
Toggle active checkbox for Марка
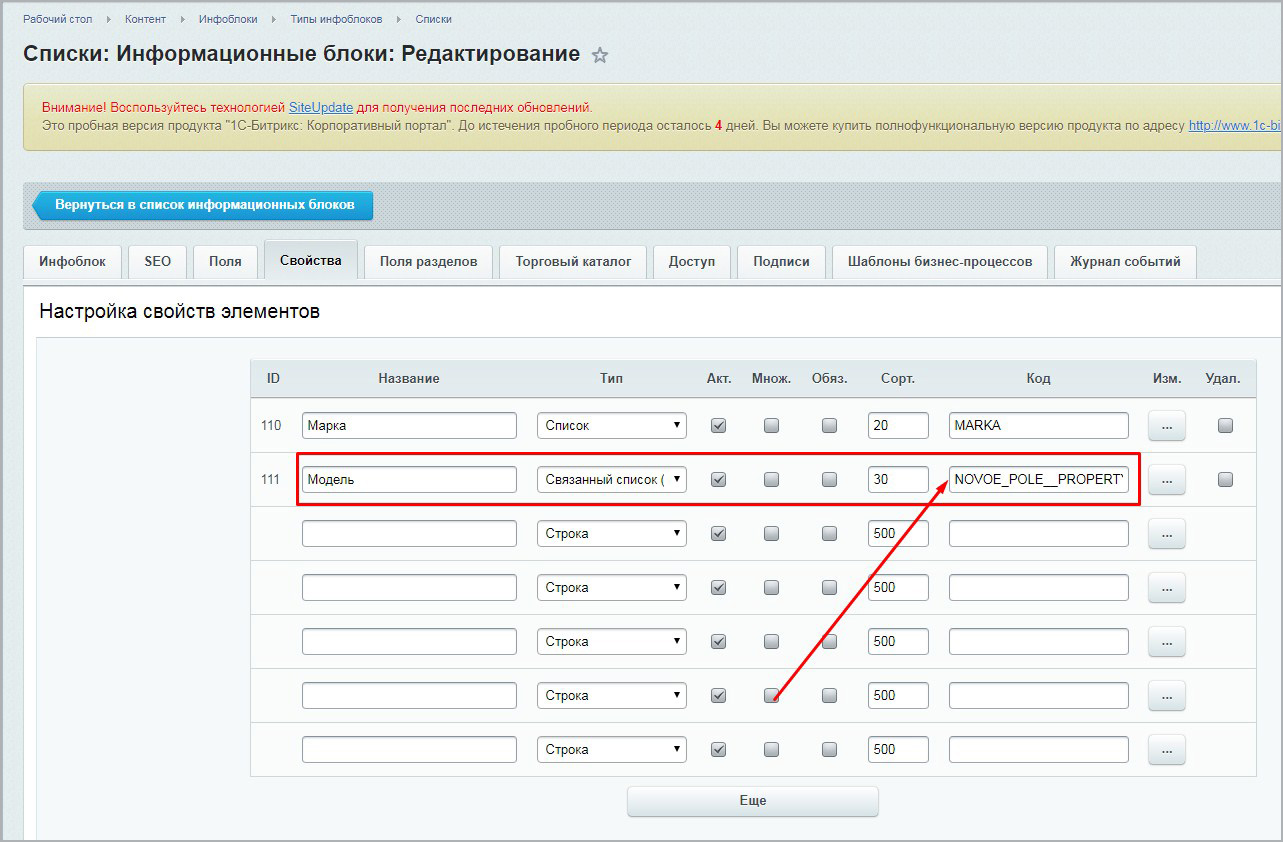[718, 425]
